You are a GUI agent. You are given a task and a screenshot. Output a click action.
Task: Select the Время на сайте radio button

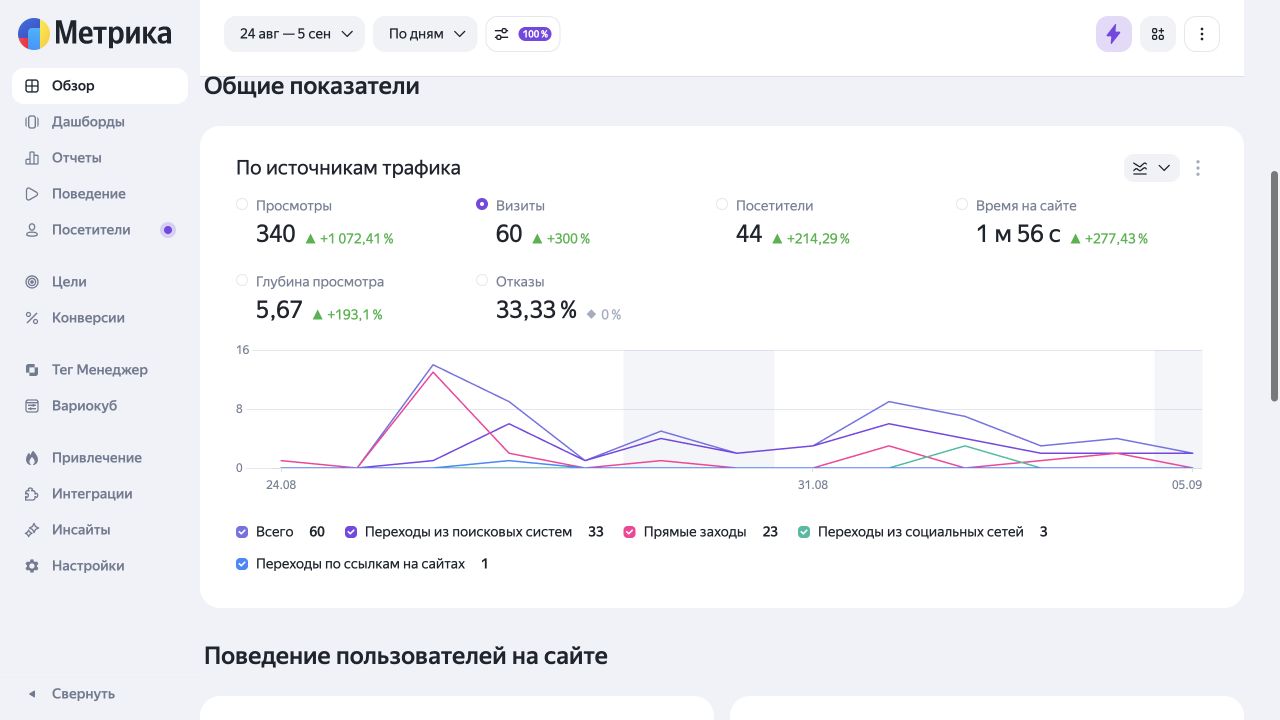click(962, 204)
